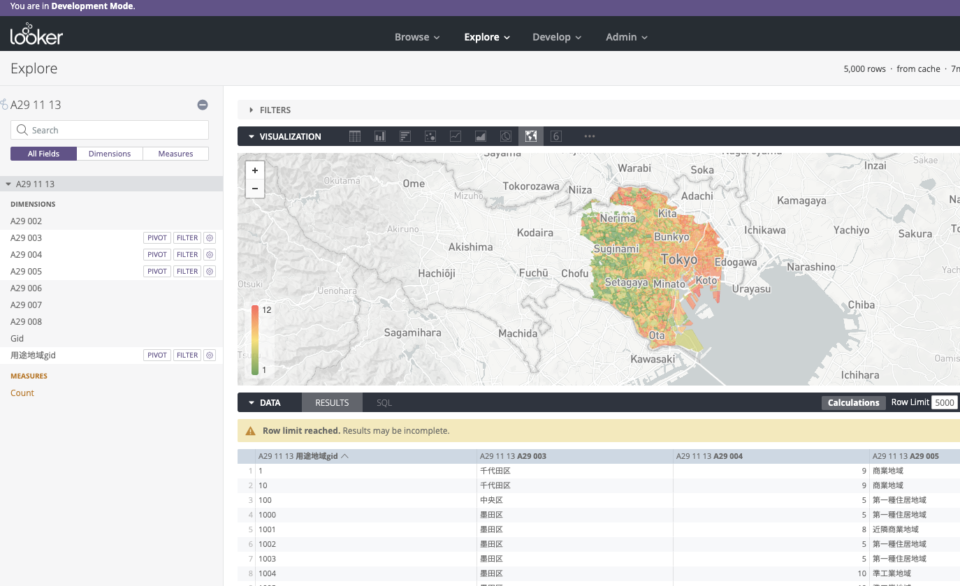This screenshot has height=586, width=960.
Task: Select the Area chart visualization
Action: click(x=480, y=135)
